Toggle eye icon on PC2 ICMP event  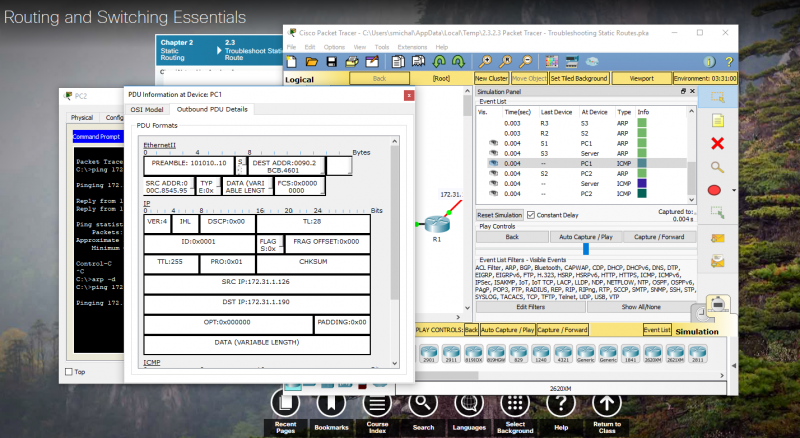[x=493, y=193]
